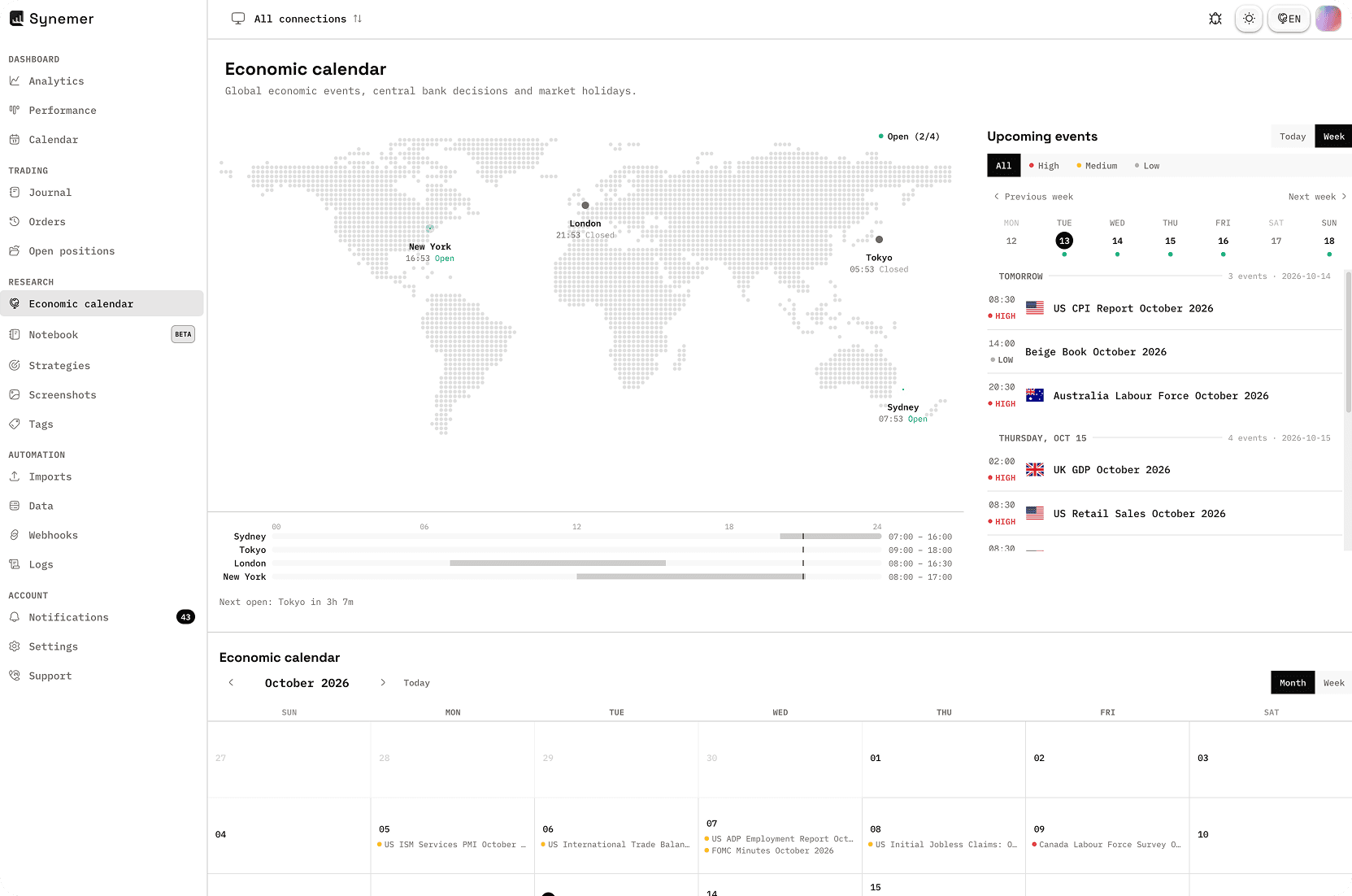The height and width of the screenshot is (896, 1352).
Task: Open the Analytics sidebar icon
Action: [x=15, y=80]
